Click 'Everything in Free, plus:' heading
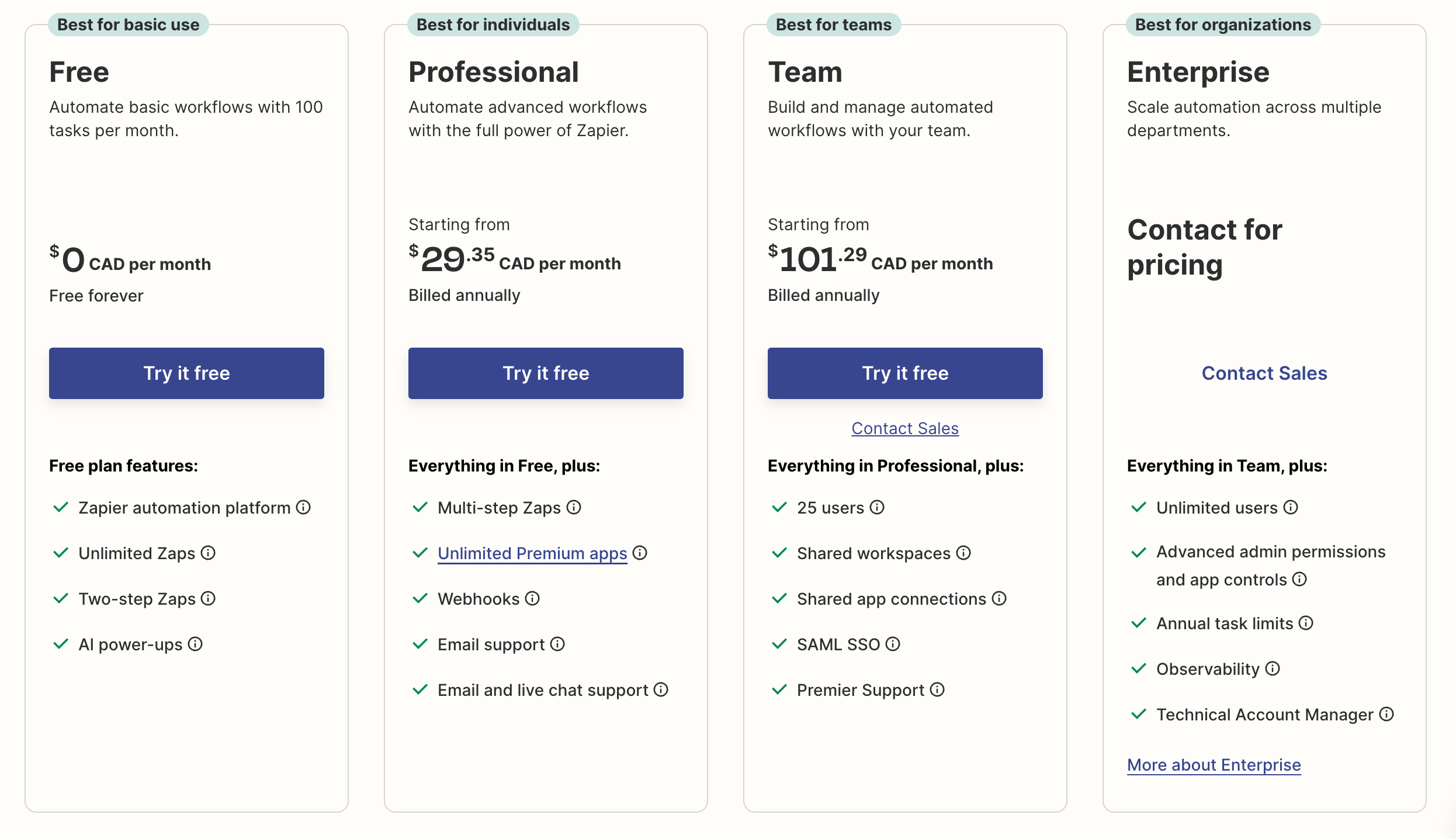This screenshot has width=1456, height=839. (x=504, y=466)
